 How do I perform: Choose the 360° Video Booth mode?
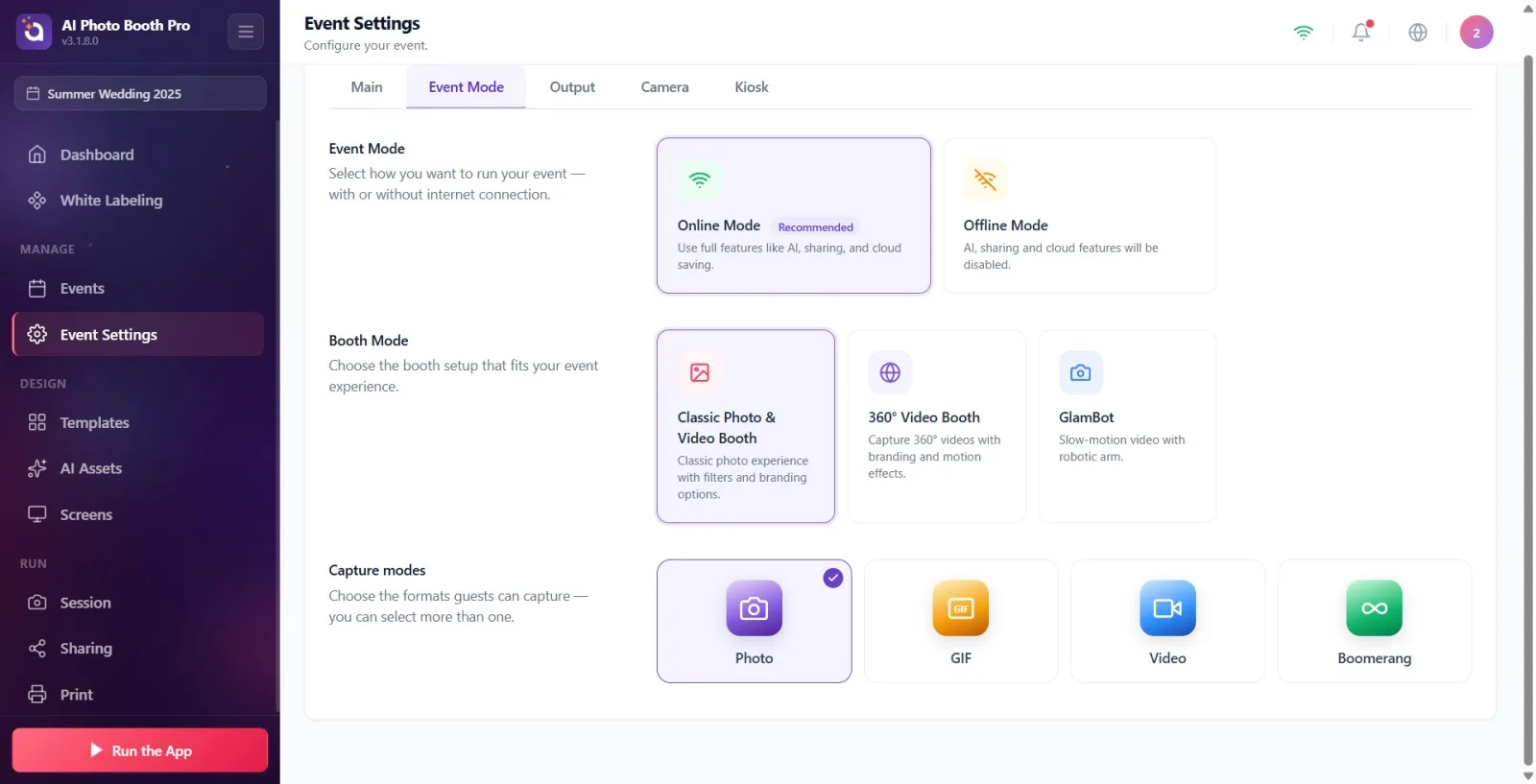tap(936, 426)
